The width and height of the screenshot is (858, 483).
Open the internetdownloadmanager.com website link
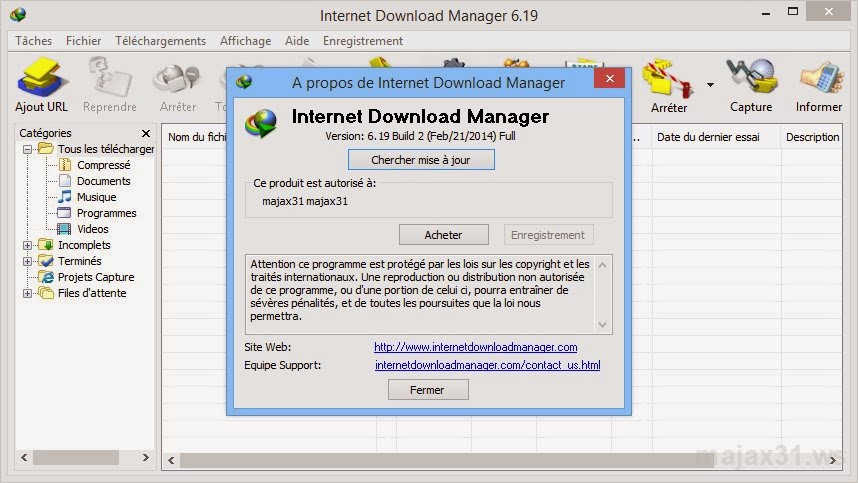click(x=476, y=347)
